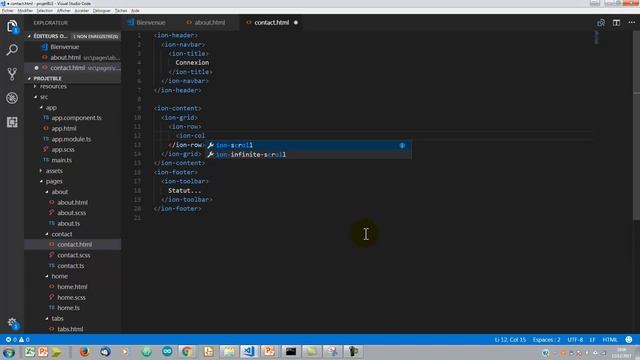Open the Aide menu
This screenshot has height=360, width=640.
coord(136,11)
